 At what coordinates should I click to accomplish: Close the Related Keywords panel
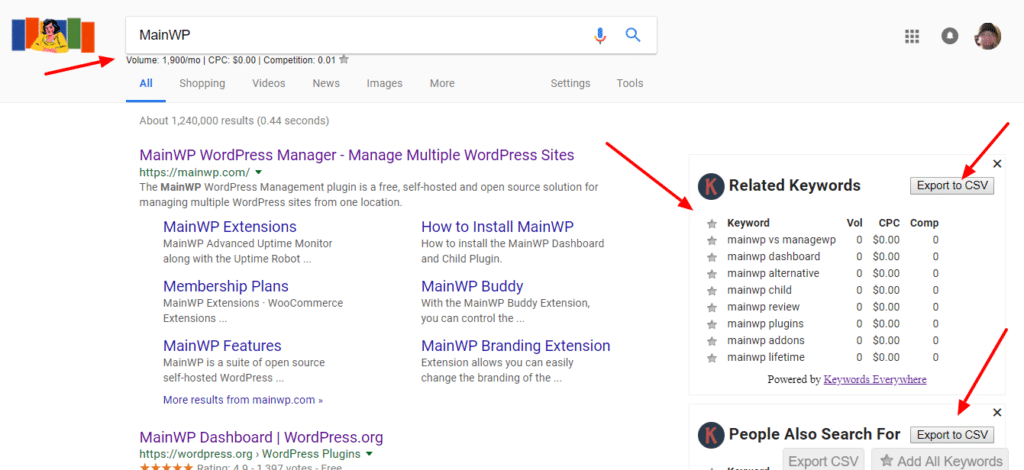[x=997, y=164]
